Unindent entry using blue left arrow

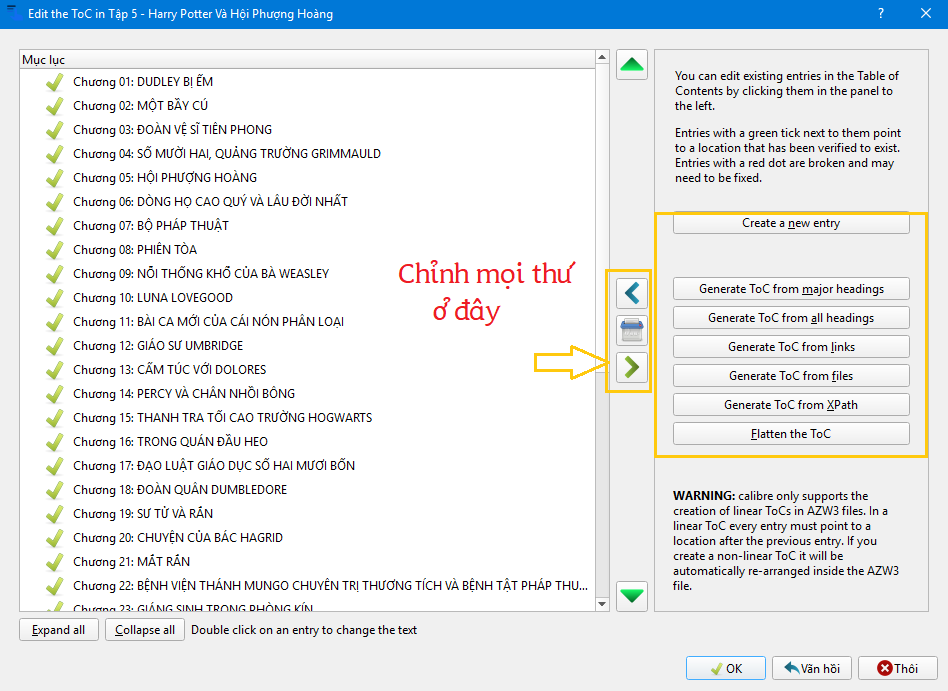pos(632,293)
